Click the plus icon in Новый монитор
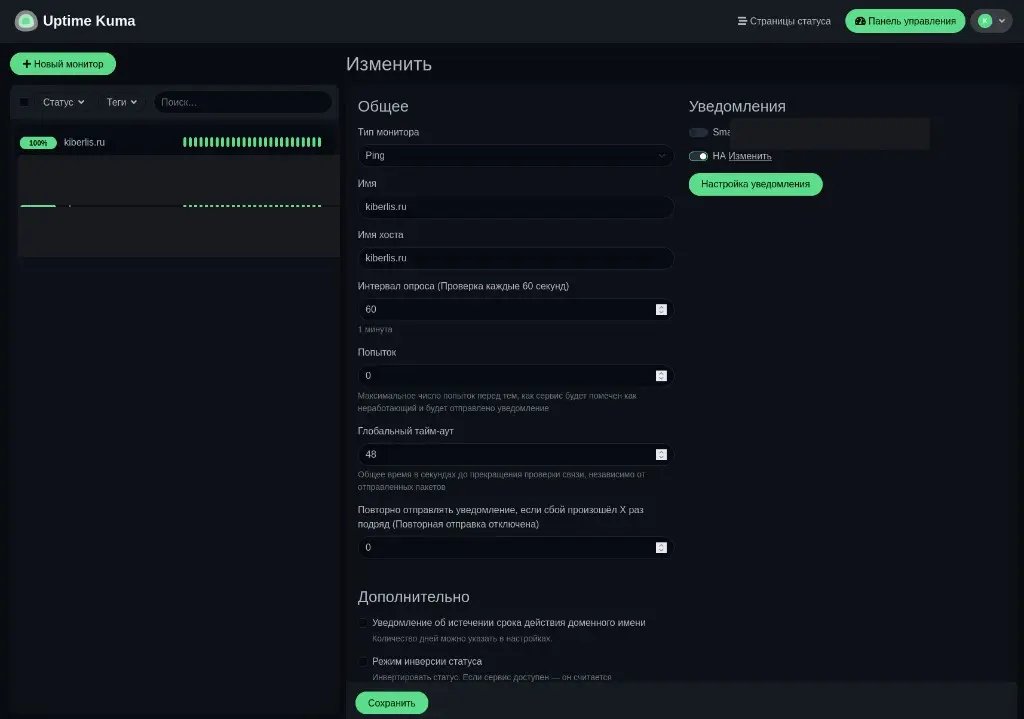Screen dimensions: 1024x719 point(27,64)
